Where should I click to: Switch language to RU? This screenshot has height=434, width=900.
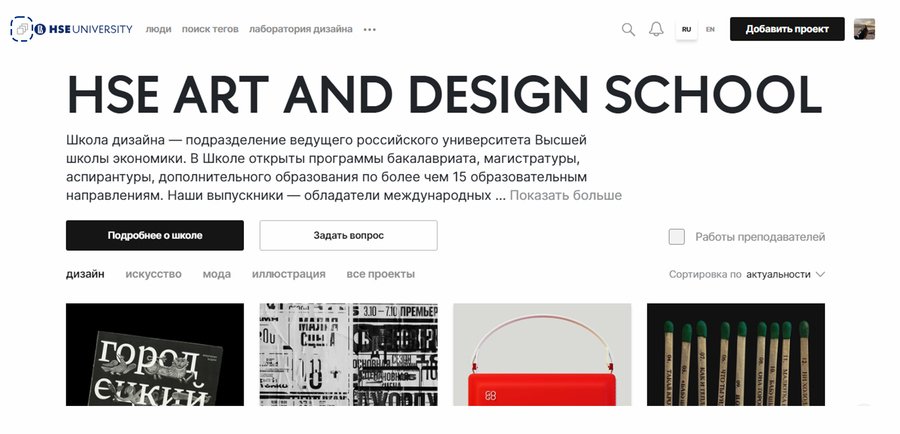click(x=686, y=29)
